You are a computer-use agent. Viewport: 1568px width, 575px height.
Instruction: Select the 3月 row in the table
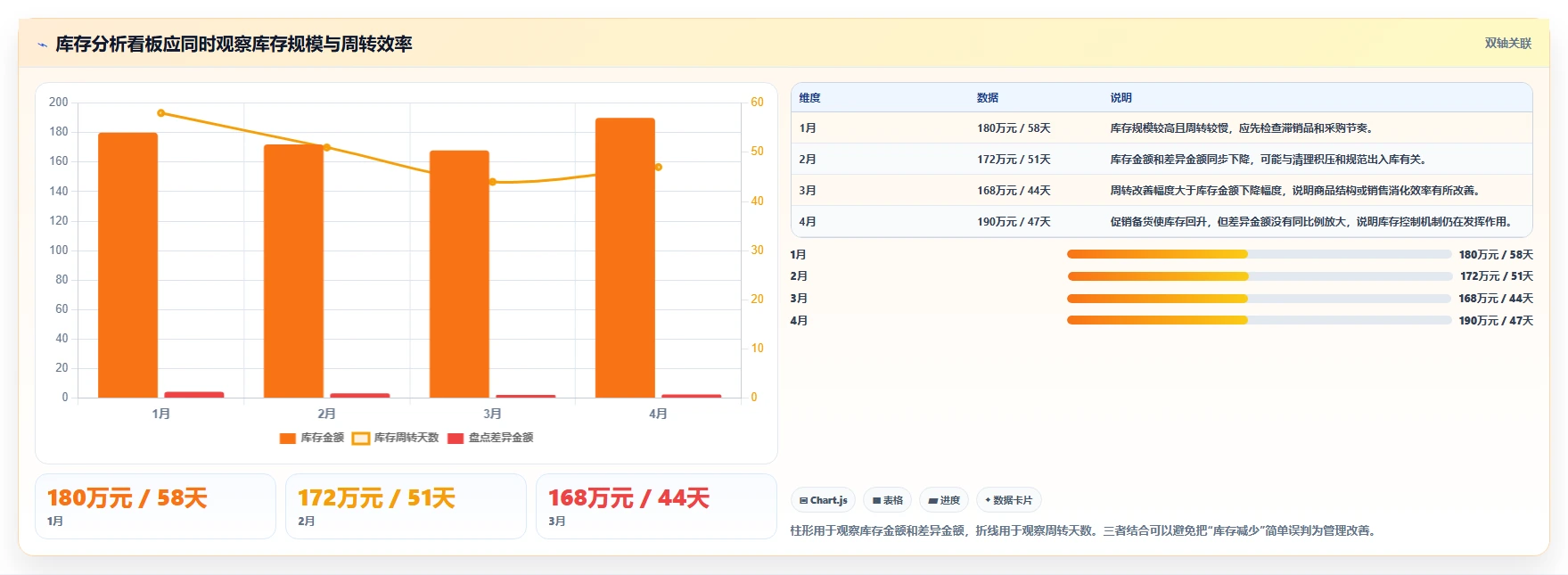1162,191
